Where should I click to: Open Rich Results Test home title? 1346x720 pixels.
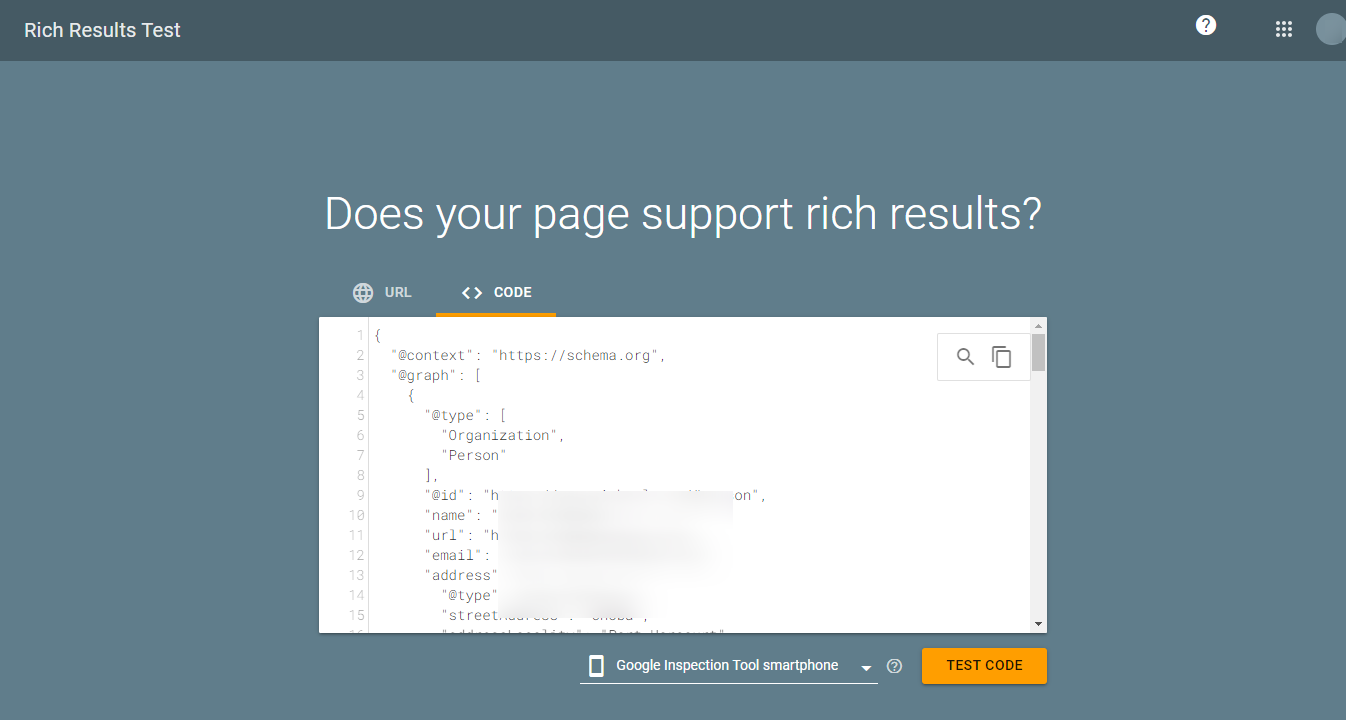(102, 30)
